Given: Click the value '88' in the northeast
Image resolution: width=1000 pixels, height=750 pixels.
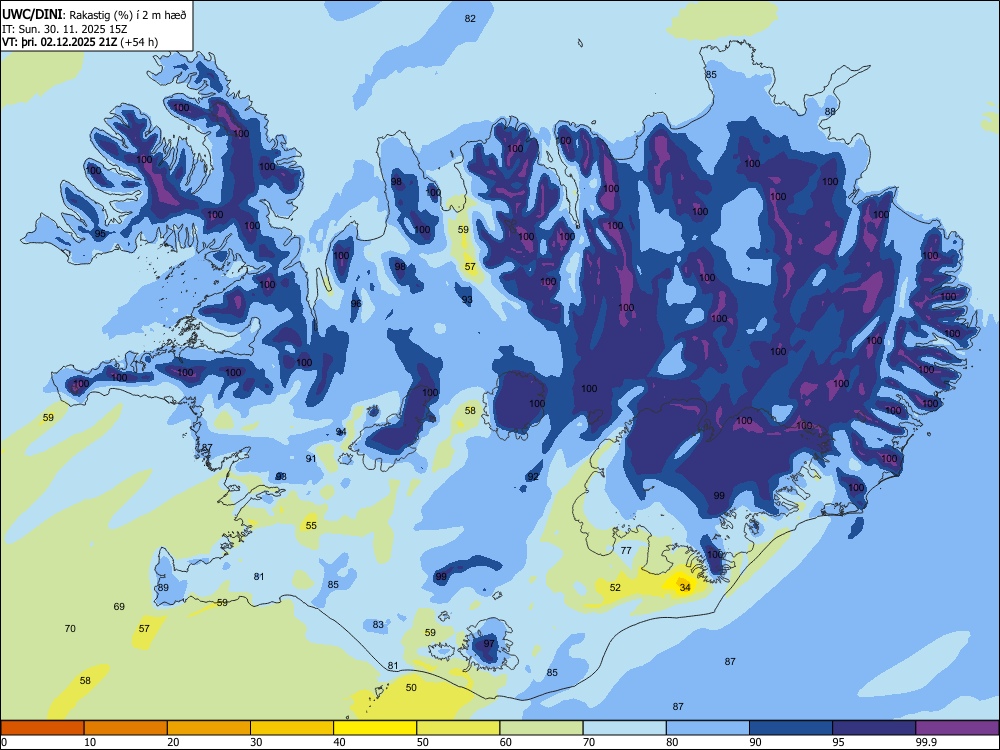Looking at the screenshot, I should pos(830,112).
